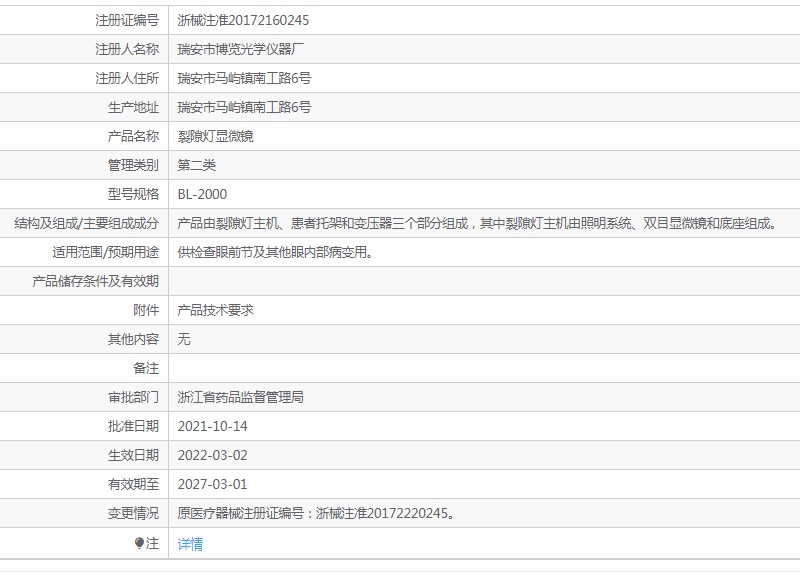This screenshot has width=800, height=583.
Task: Click the 型号规格 label
Action: [x=133, y=194]
